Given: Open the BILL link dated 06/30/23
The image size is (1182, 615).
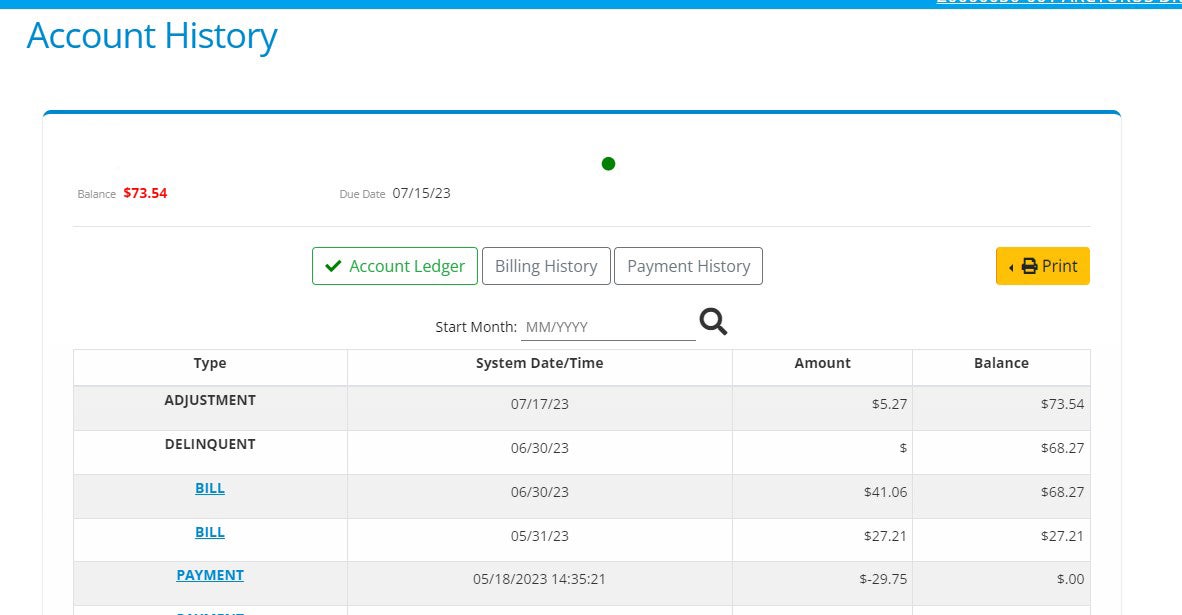Looking at the screenshot, I should (210, 489).
